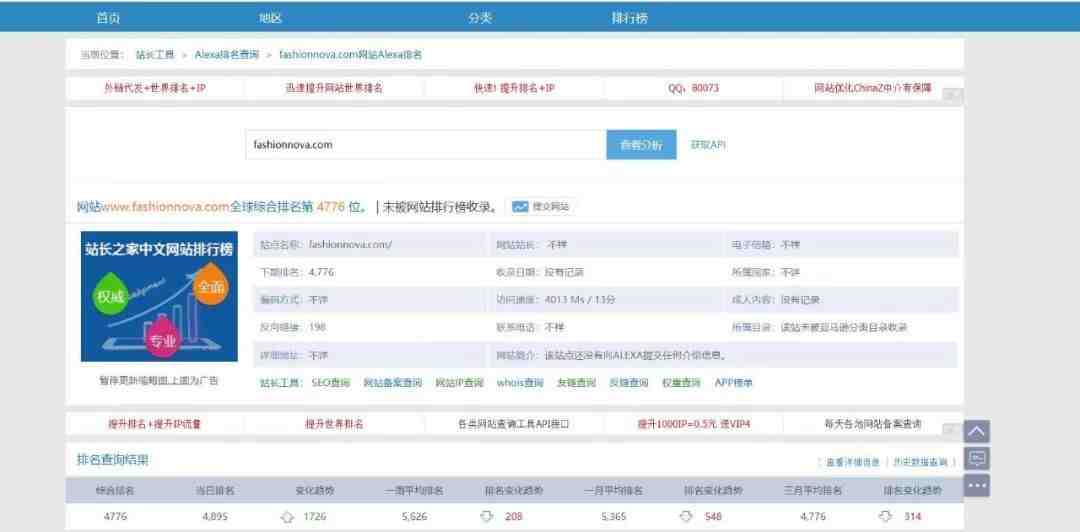This screenshot has height=532, width=1080.
Task: Open Alexa排名查询 breadcrumb link
Action: coord(227,54)
